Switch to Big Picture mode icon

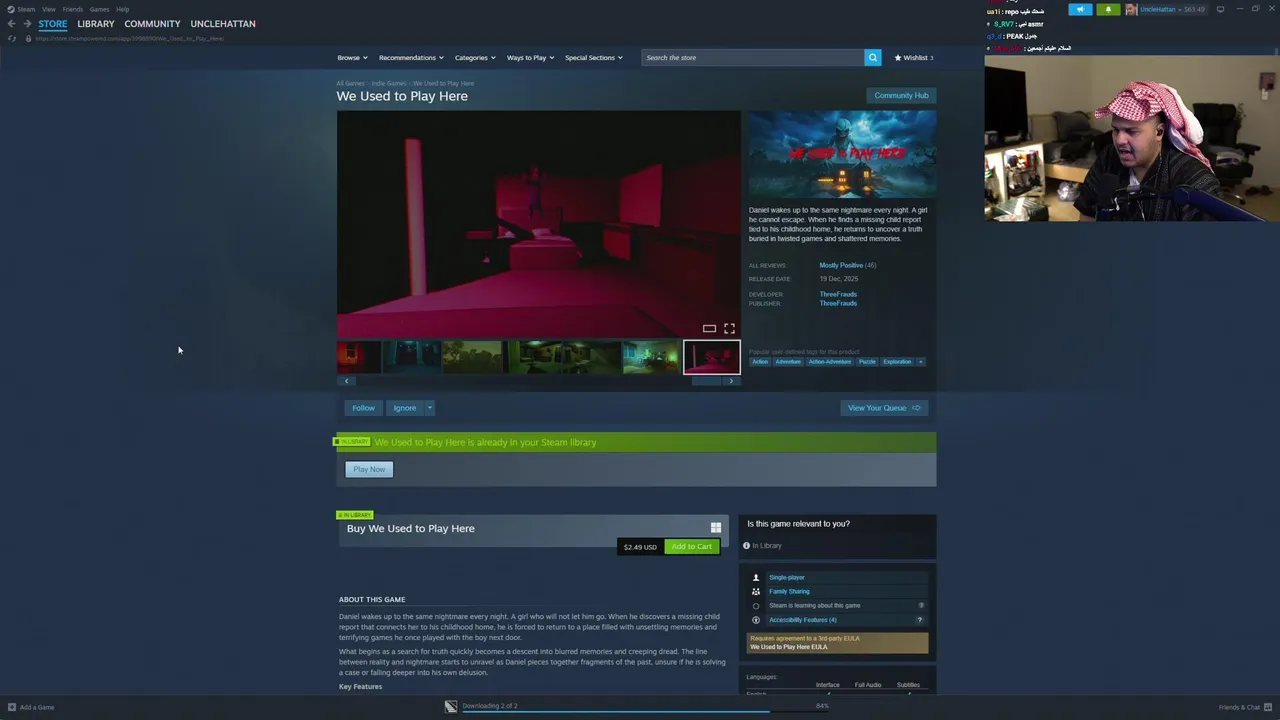1220,9
